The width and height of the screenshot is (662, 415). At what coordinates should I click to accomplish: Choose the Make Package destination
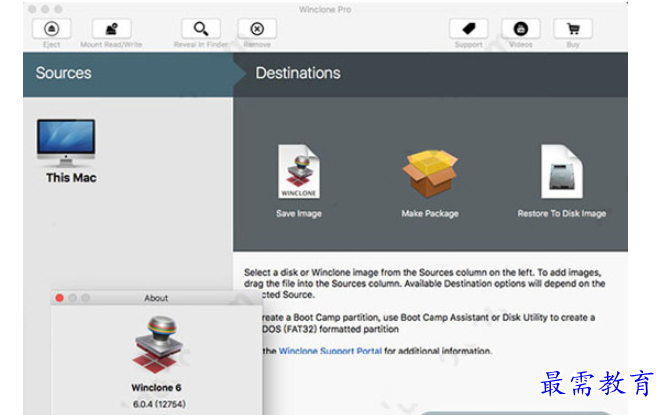click(x=430, y=184)
